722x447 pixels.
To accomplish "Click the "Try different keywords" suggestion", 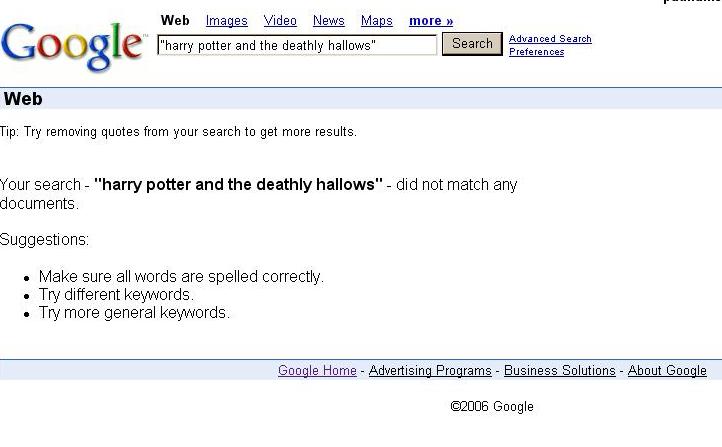I will [x=116, y=295].
